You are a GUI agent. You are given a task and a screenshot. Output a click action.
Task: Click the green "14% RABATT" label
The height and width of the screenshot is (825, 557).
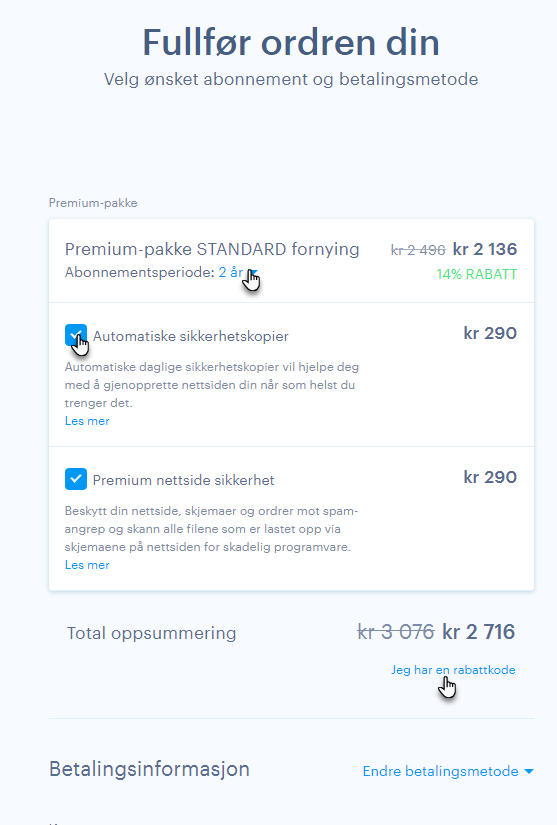(477, 274)
